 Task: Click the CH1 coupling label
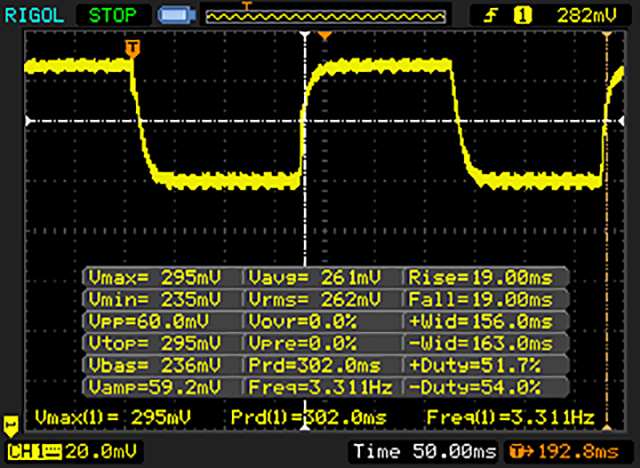point(35,452)
